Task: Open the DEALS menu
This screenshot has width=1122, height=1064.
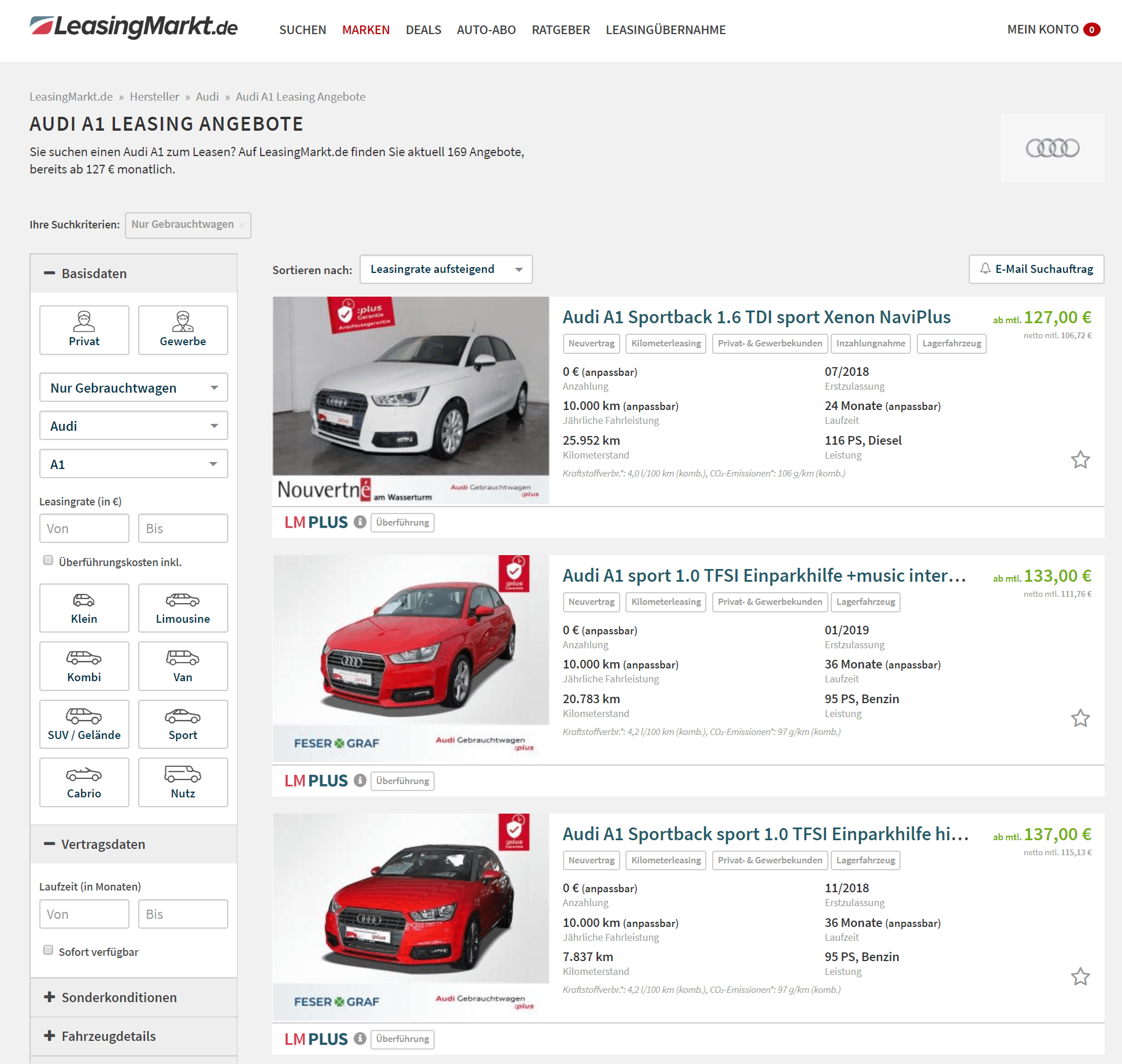Action: 424,29
